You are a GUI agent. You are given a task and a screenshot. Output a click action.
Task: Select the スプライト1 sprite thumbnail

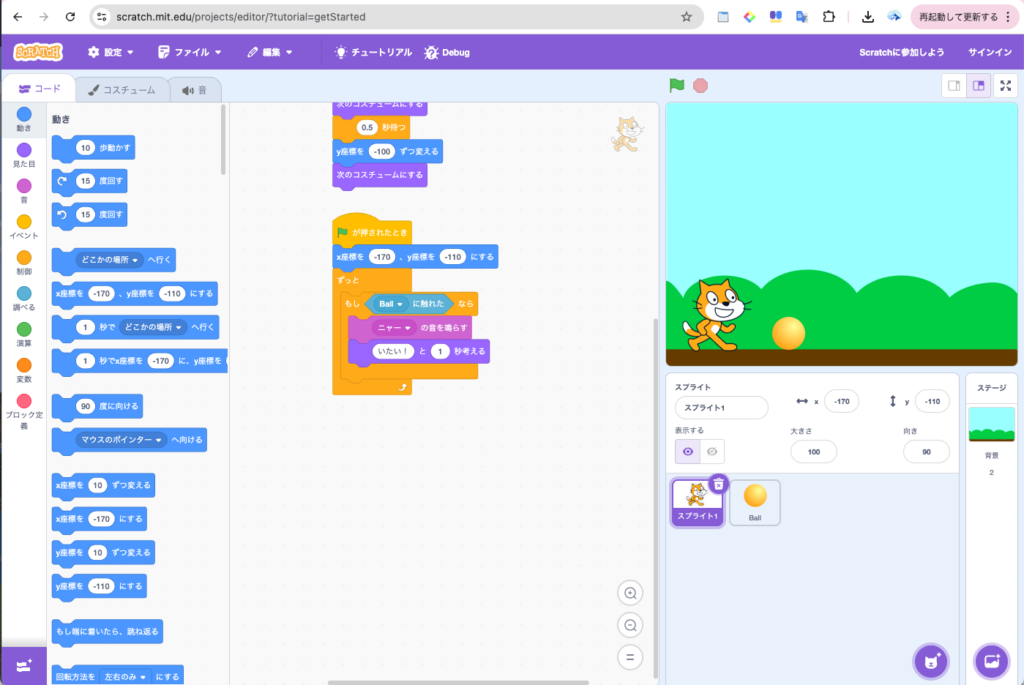697,502
